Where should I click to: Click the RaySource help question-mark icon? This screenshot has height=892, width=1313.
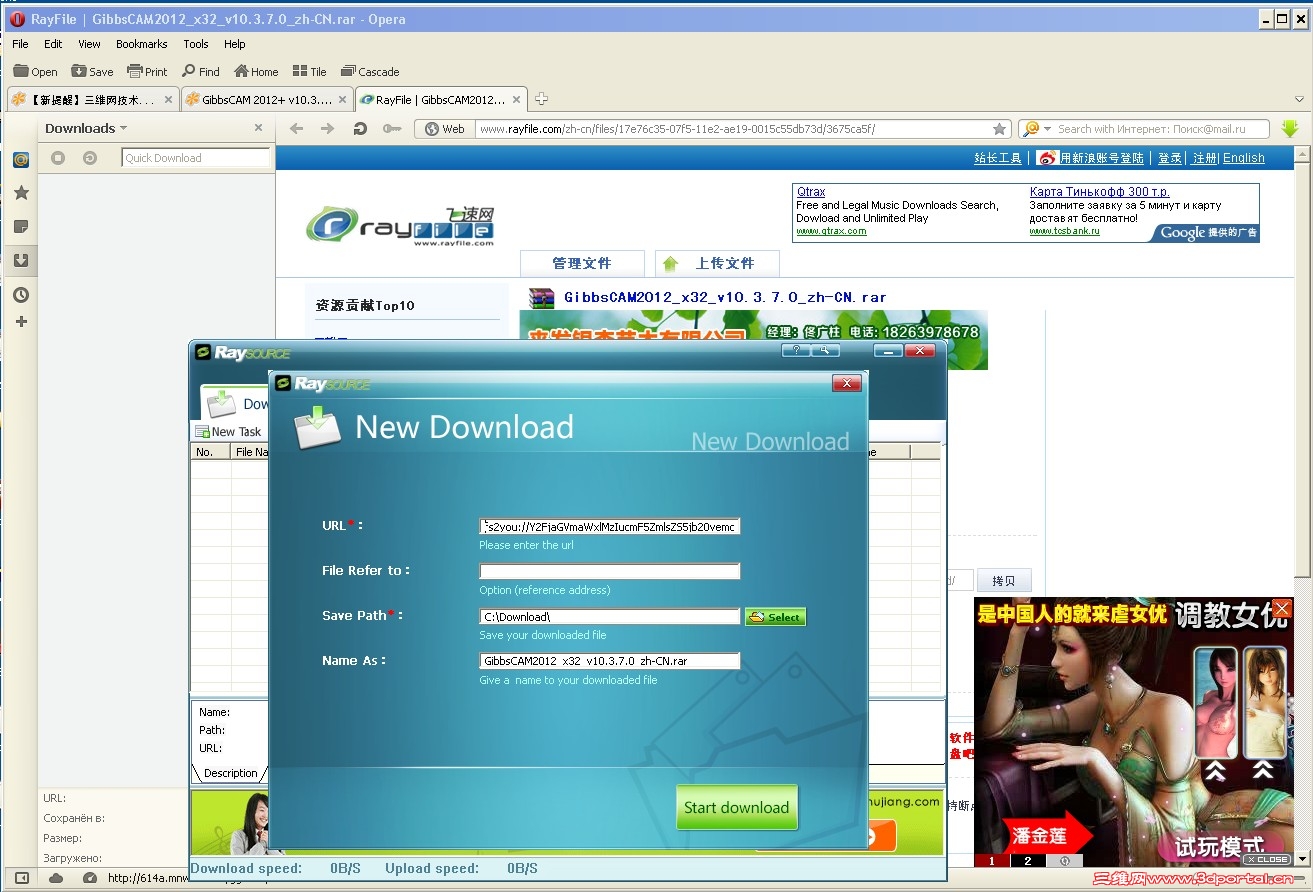(795, 350)
